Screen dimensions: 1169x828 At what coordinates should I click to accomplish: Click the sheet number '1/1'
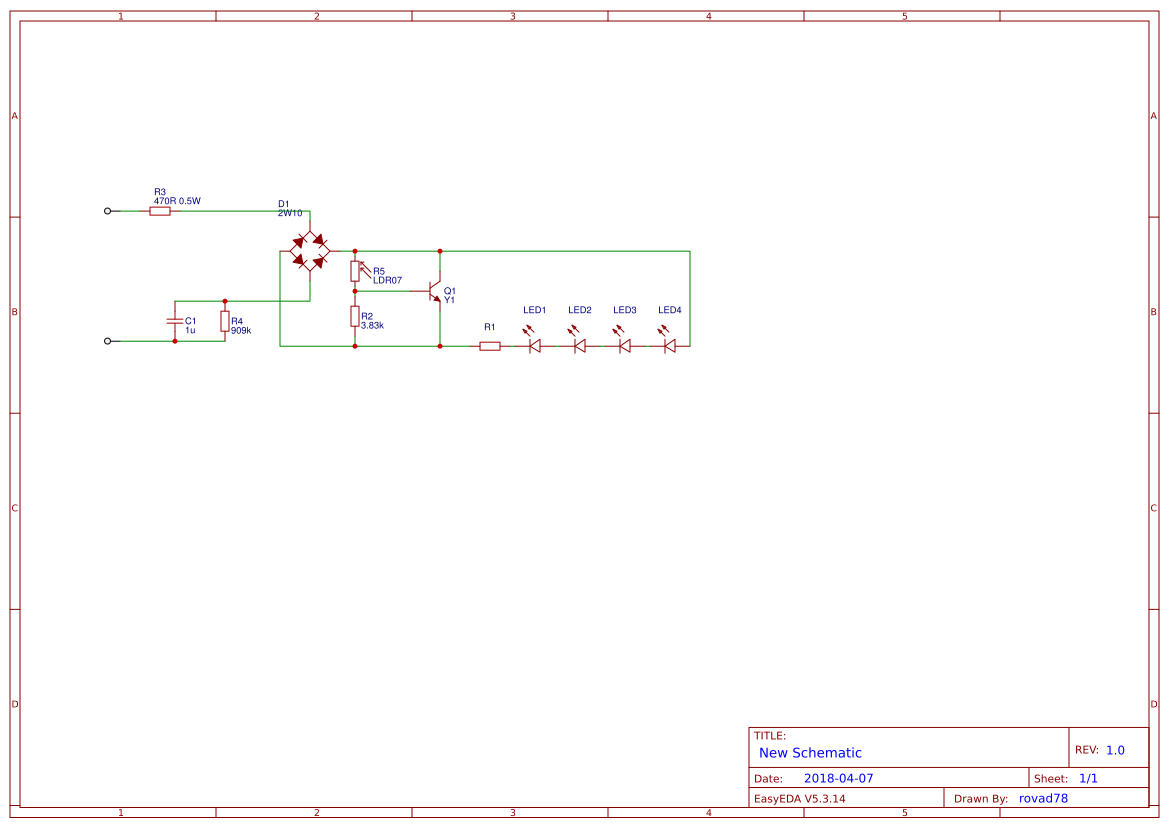coord(1088,778)
